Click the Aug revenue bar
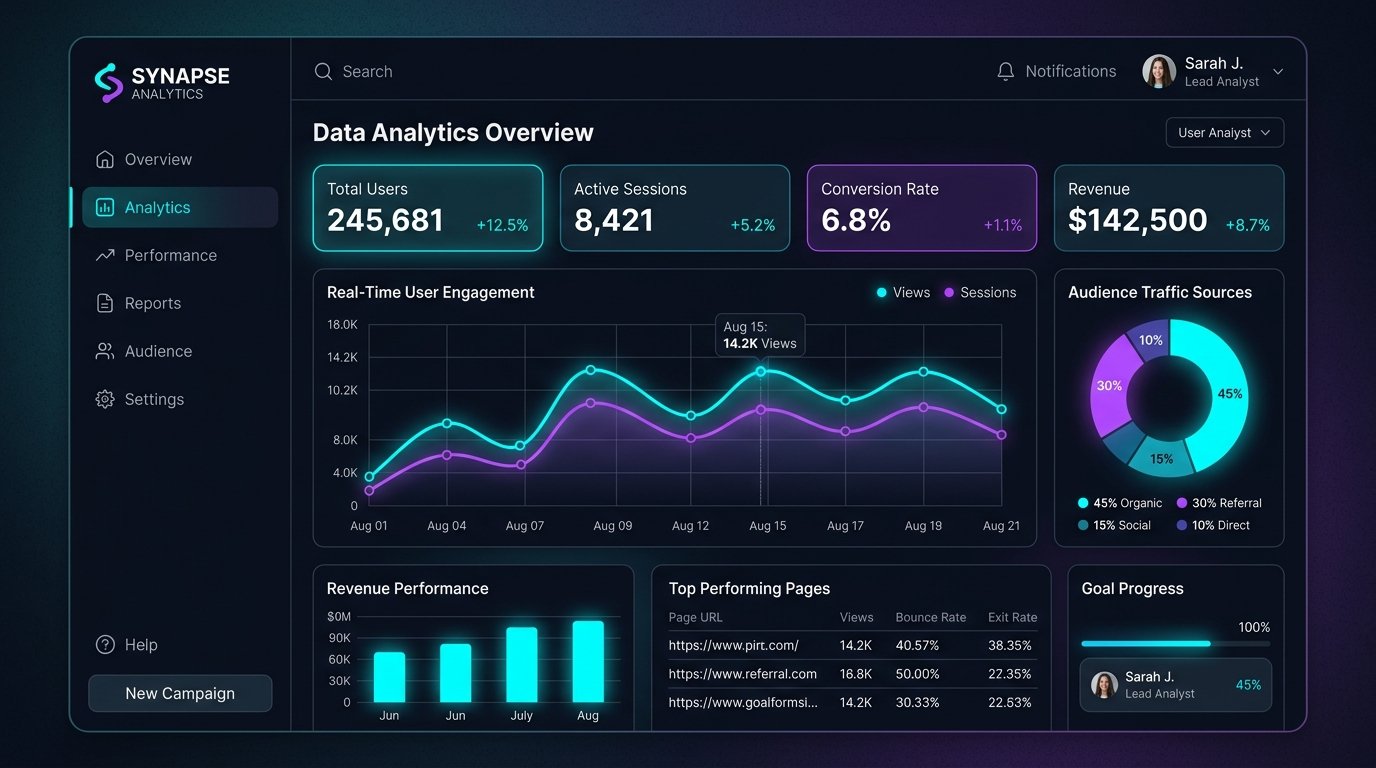The width and height of the screenshot is (1376, 768). (x=588, y=661)
